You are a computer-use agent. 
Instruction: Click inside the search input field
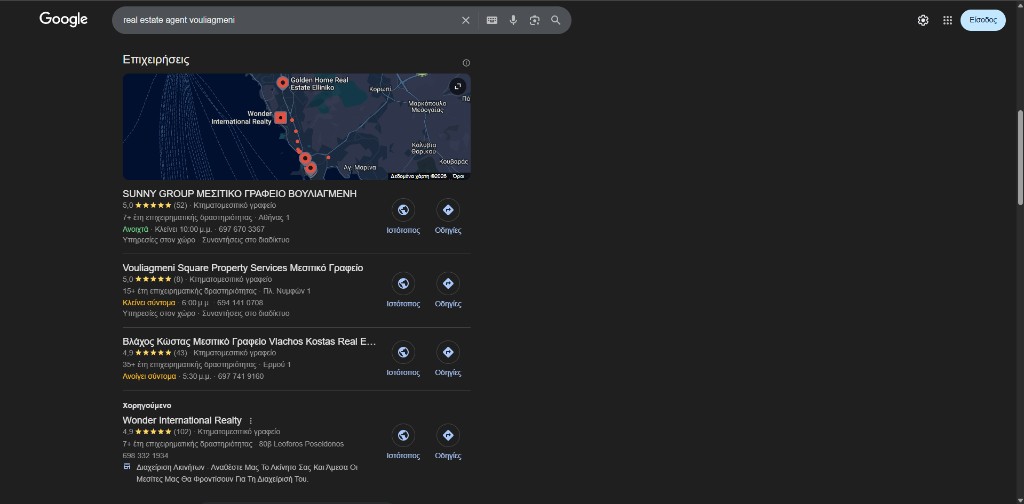pos(287,20)
